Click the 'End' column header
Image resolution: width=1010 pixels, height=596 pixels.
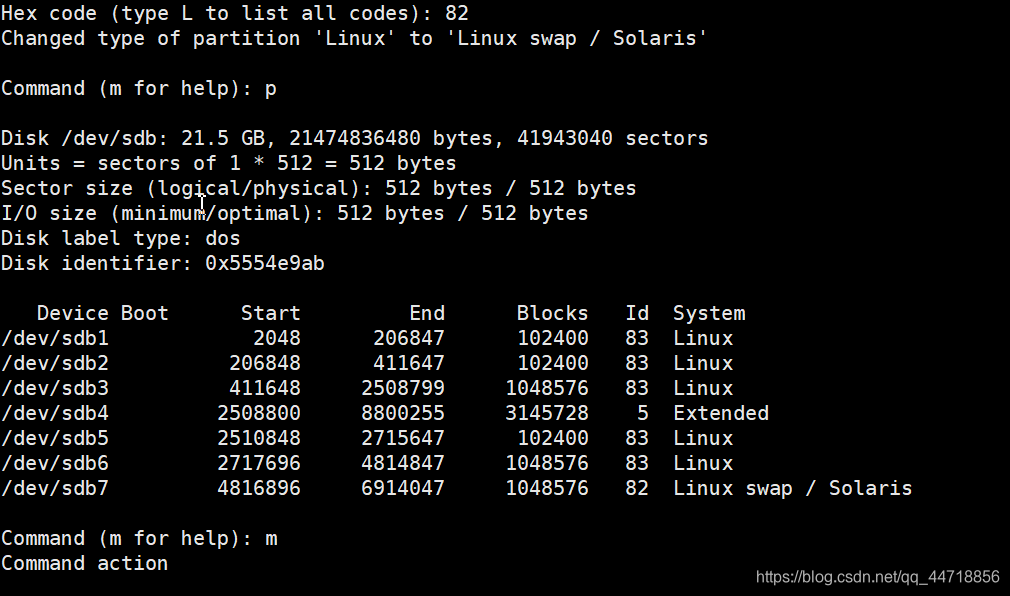[x=427, y=313]
